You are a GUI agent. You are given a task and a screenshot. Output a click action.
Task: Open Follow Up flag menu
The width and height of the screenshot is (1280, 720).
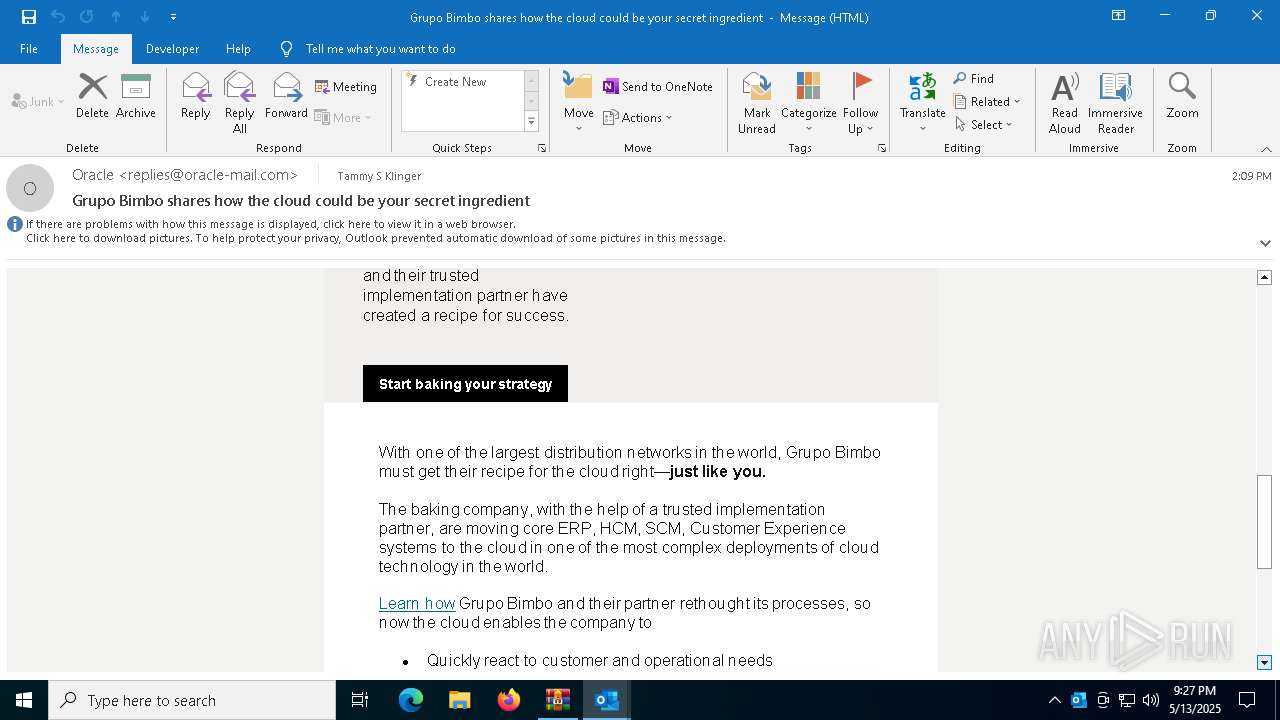861,103
